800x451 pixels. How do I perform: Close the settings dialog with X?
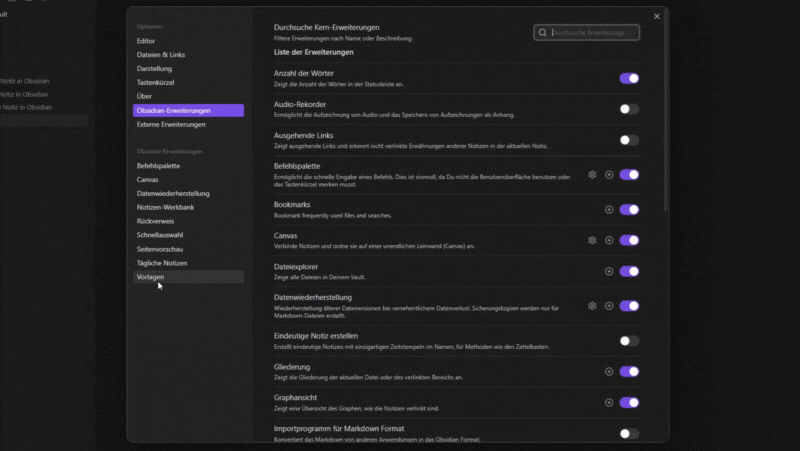click(x=657, y=16)
